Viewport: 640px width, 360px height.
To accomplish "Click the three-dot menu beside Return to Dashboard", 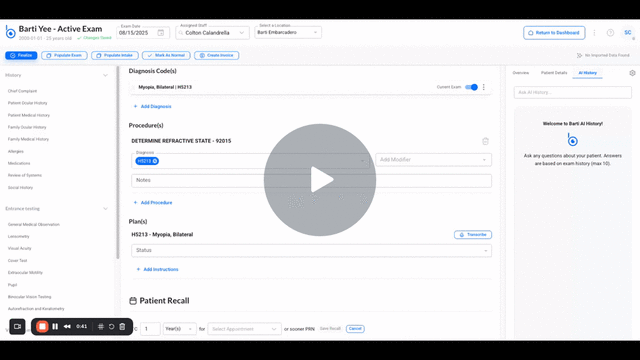I will [594, 33].
